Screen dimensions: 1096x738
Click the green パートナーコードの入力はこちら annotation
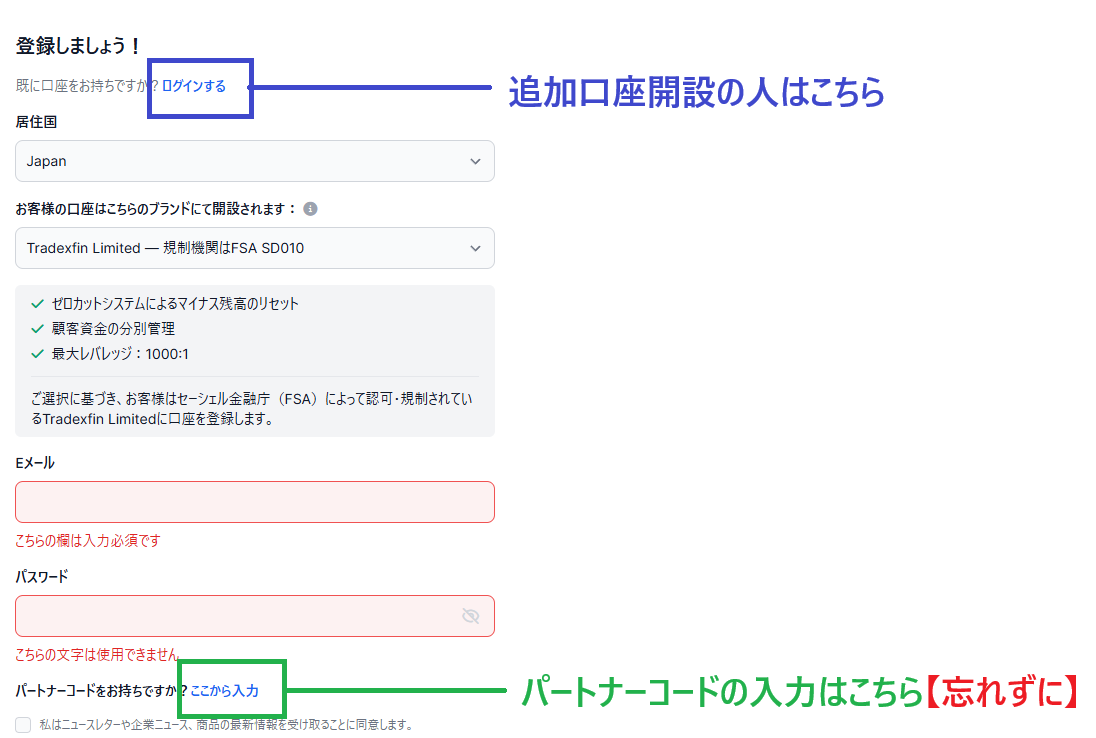[721, 692]
